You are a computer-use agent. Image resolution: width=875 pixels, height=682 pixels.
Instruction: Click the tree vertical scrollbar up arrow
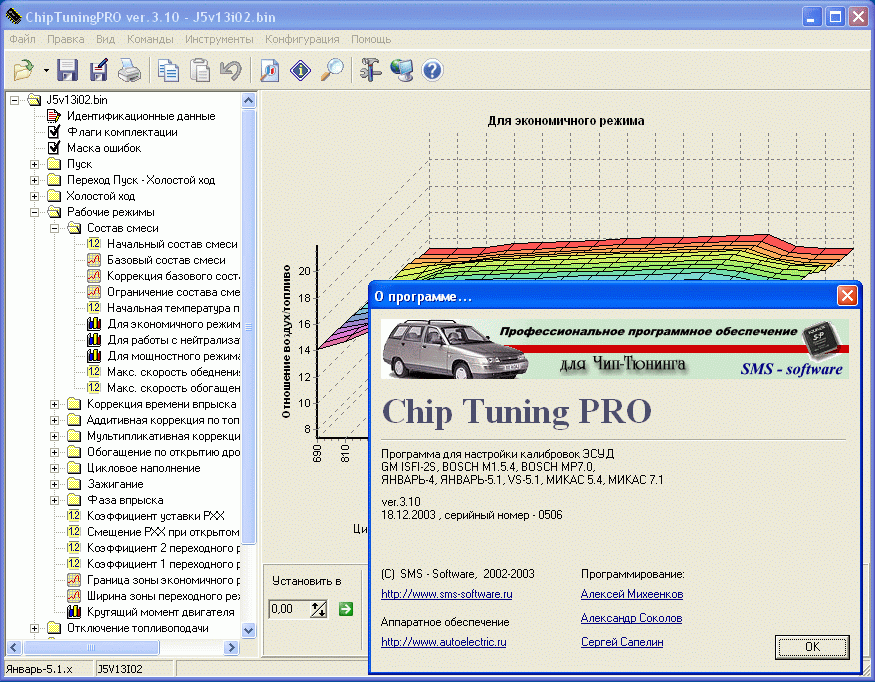tap(249, 101)
